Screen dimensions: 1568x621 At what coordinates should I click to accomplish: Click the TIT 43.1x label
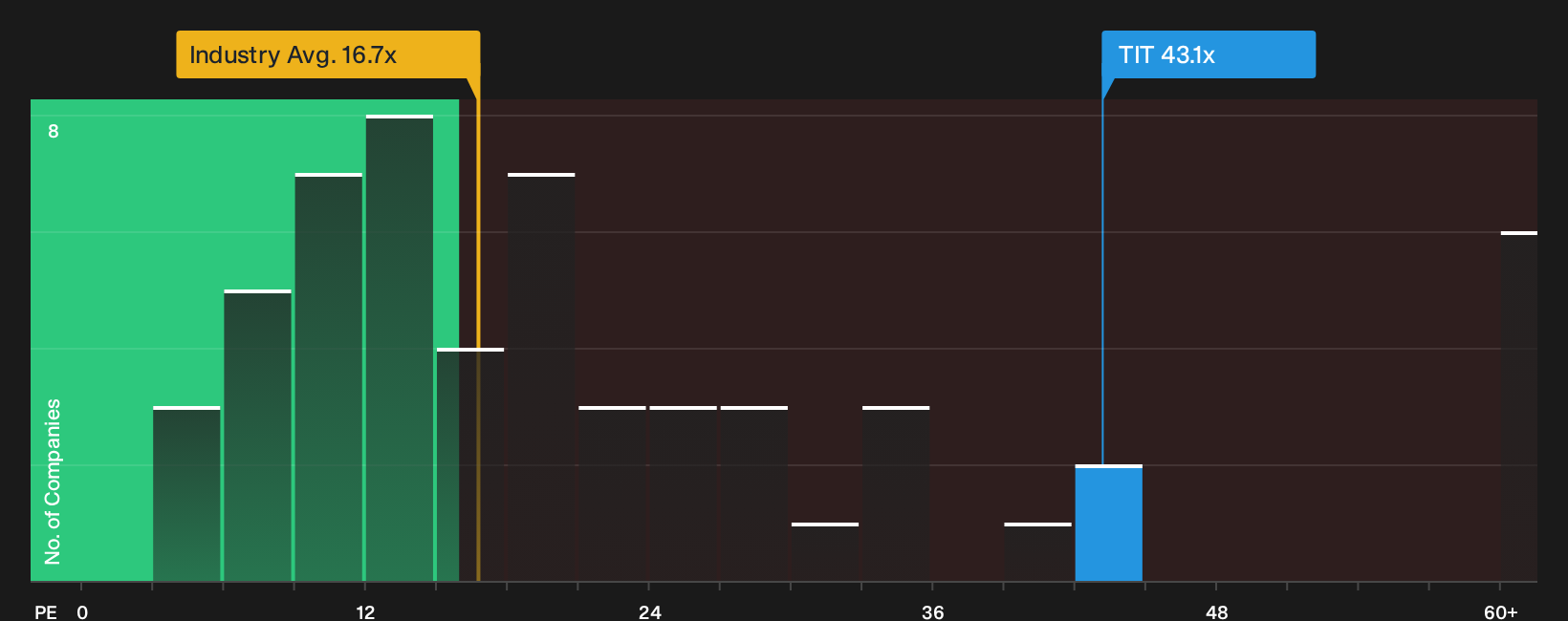point(1209,54)
